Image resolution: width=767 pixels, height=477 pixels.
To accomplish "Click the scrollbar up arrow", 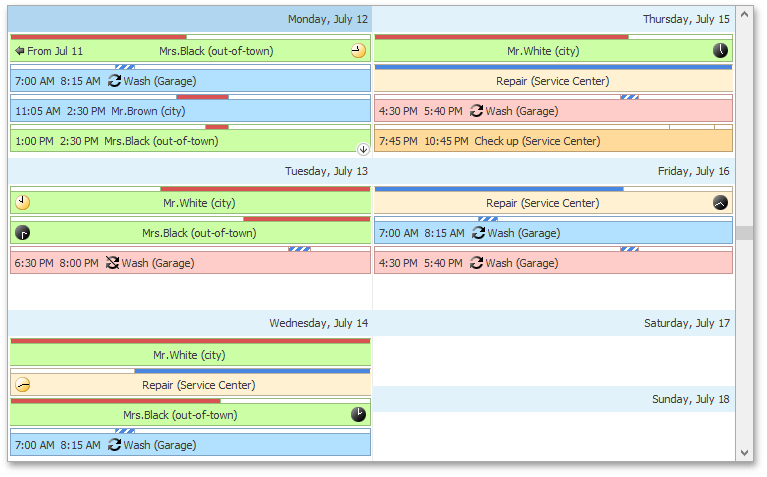I will (x=744, y=15).
